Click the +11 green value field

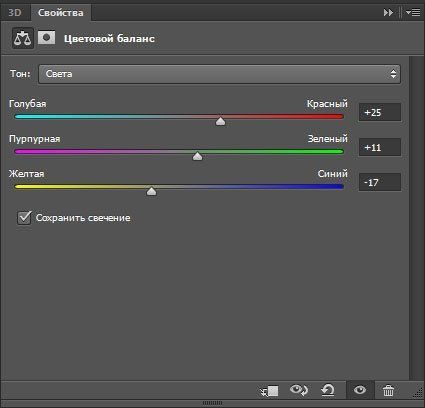[x=380, y=147]
